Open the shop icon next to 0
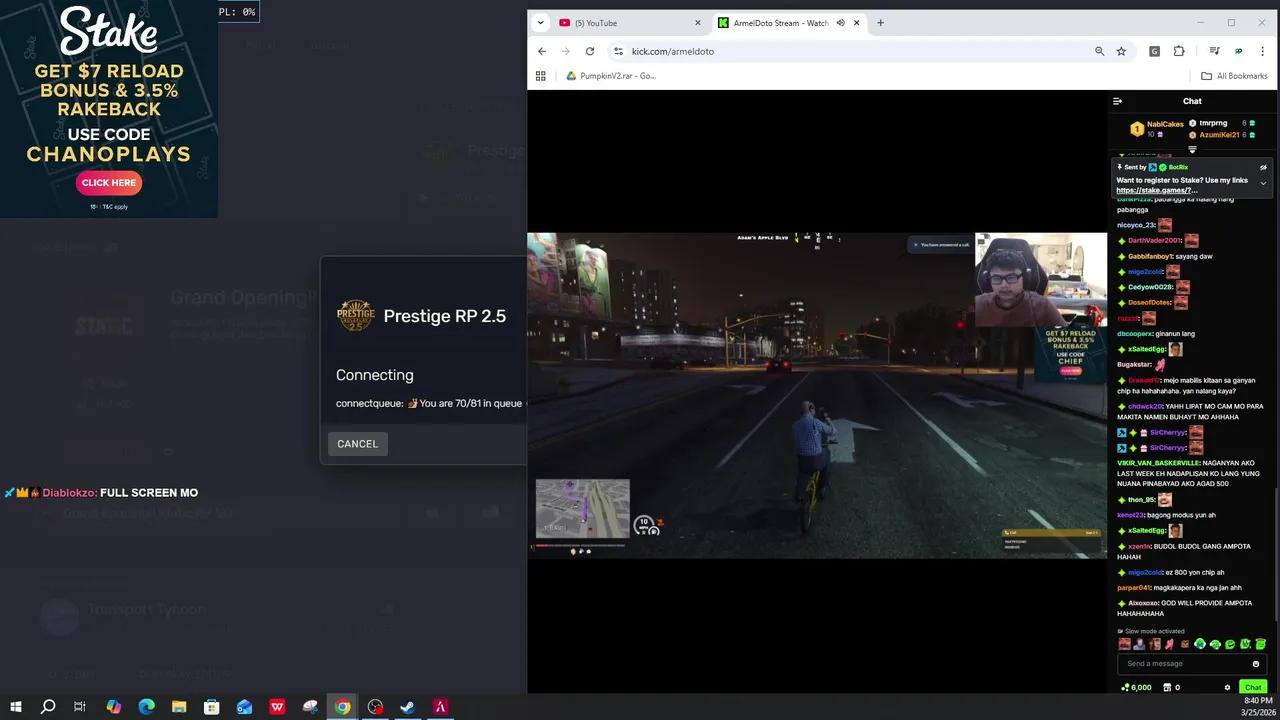Viewport: 1280px width, 720px height. tap(1167, 687)
